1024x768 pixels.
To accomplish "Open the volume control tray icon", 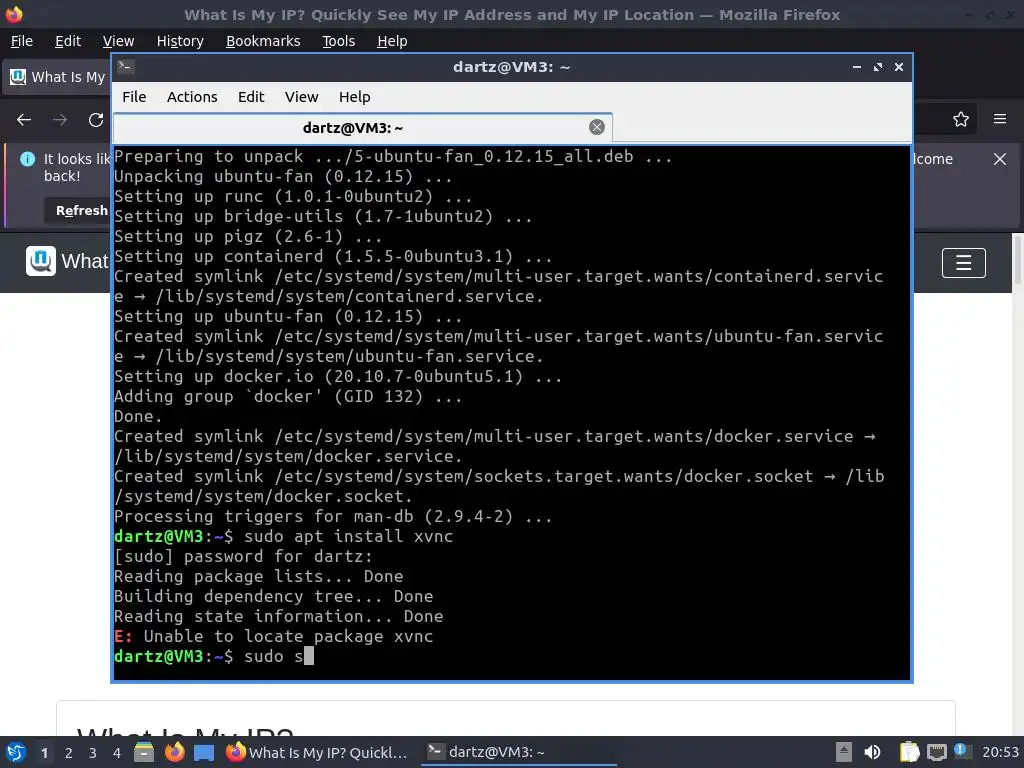I will (x=872, y=752).
